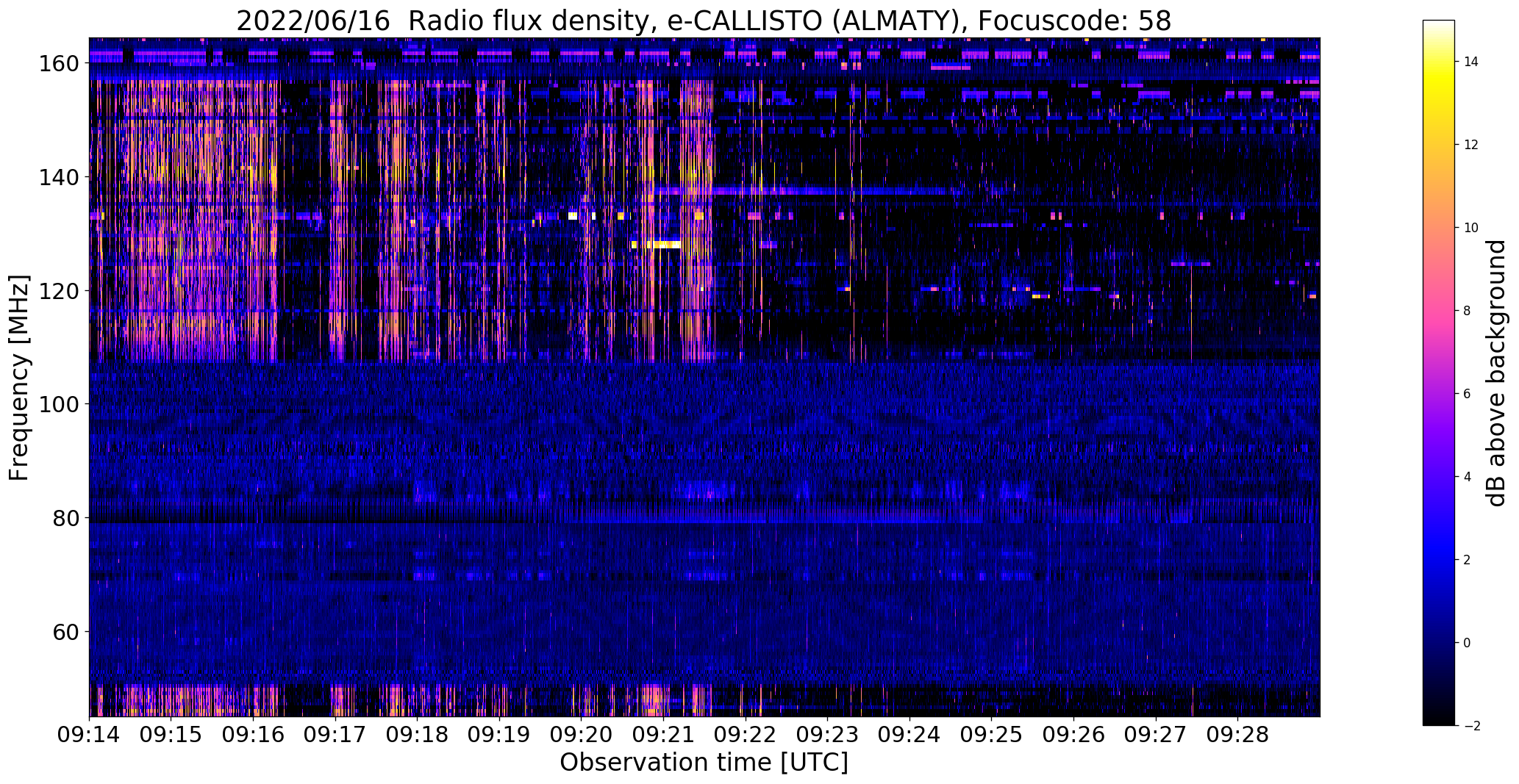Click the 09:20 time tick label
The height and width of the screenshot is (784, 1519).
pos(582,735)
